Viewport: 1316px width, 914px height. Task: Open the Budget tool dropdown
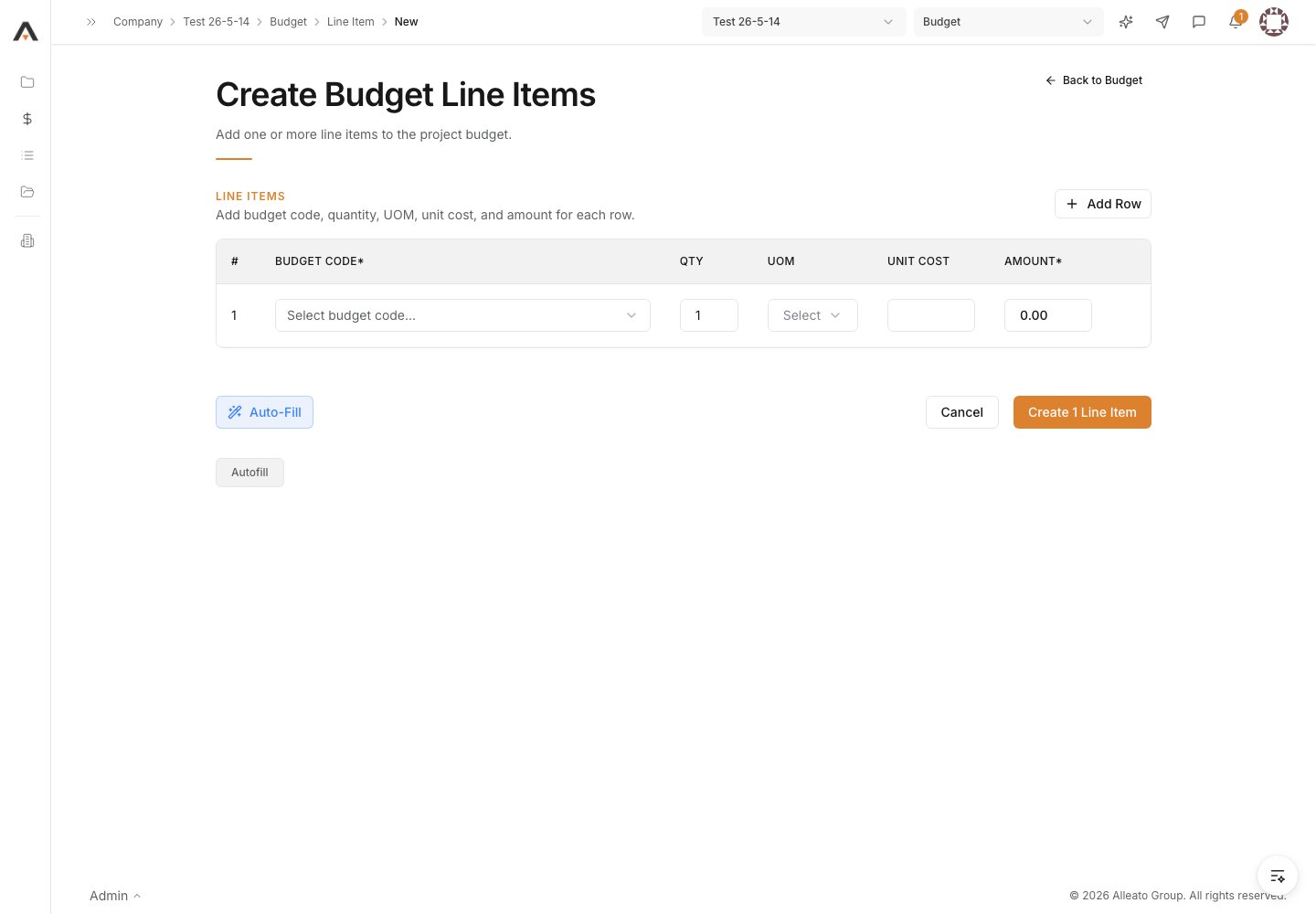[1009, 22]
